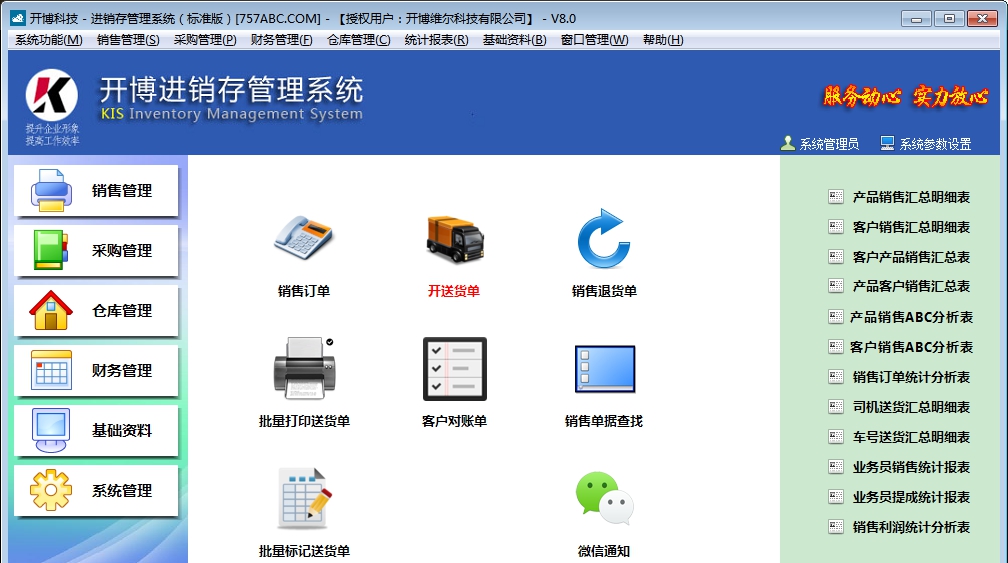Click the icon beside 客户销售汇总明细表
1008x563 pixels.
pyautogui.click(x=836, y=227)
